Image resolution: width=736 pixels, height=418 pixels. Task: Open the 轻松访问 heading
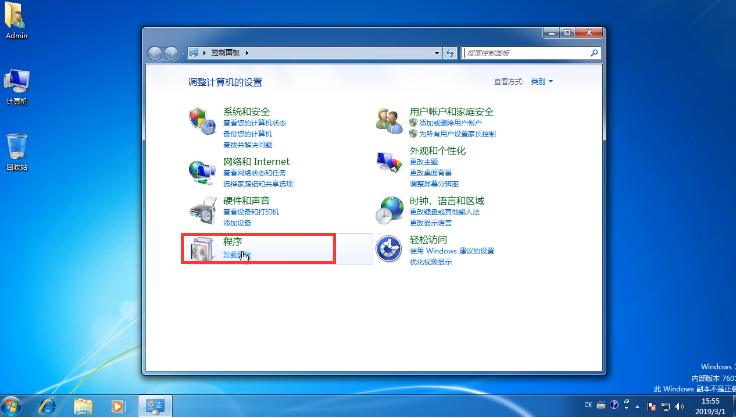click(428, 240)
